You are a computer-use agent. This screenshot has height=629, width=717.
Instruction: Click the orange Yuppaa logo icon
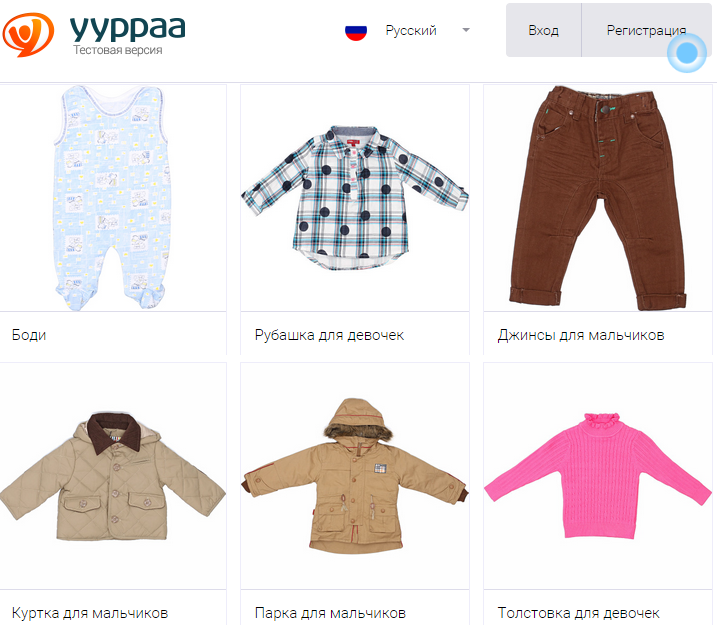click(x=28, y=34)
